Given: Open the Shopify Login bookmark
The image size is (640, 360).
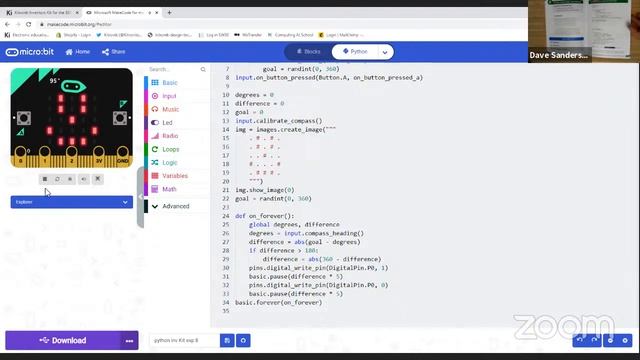Looking at the screenshot, I should coord(73,35).
